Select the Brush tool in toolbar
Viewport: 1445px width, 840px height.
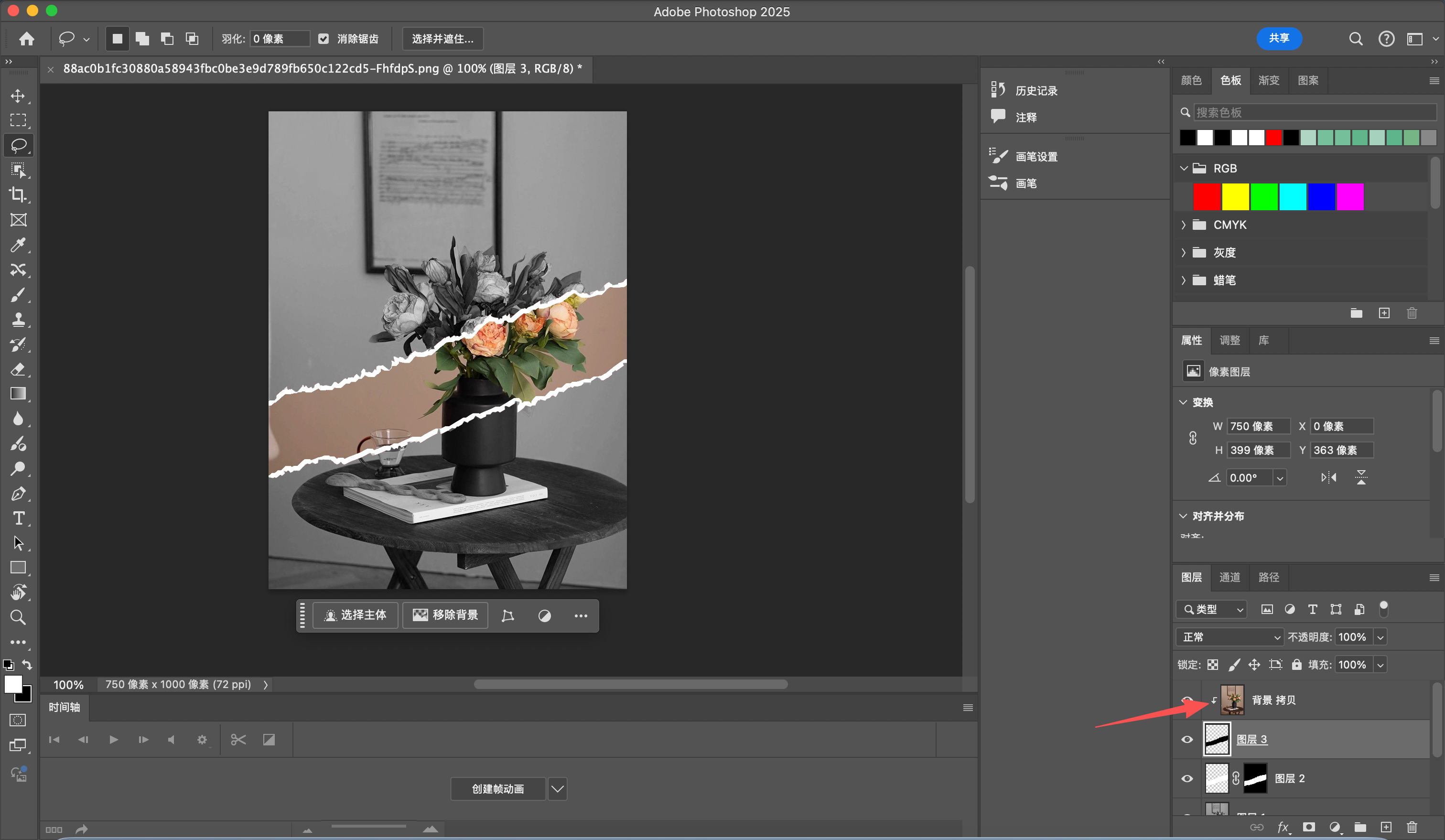coord(18,295)
